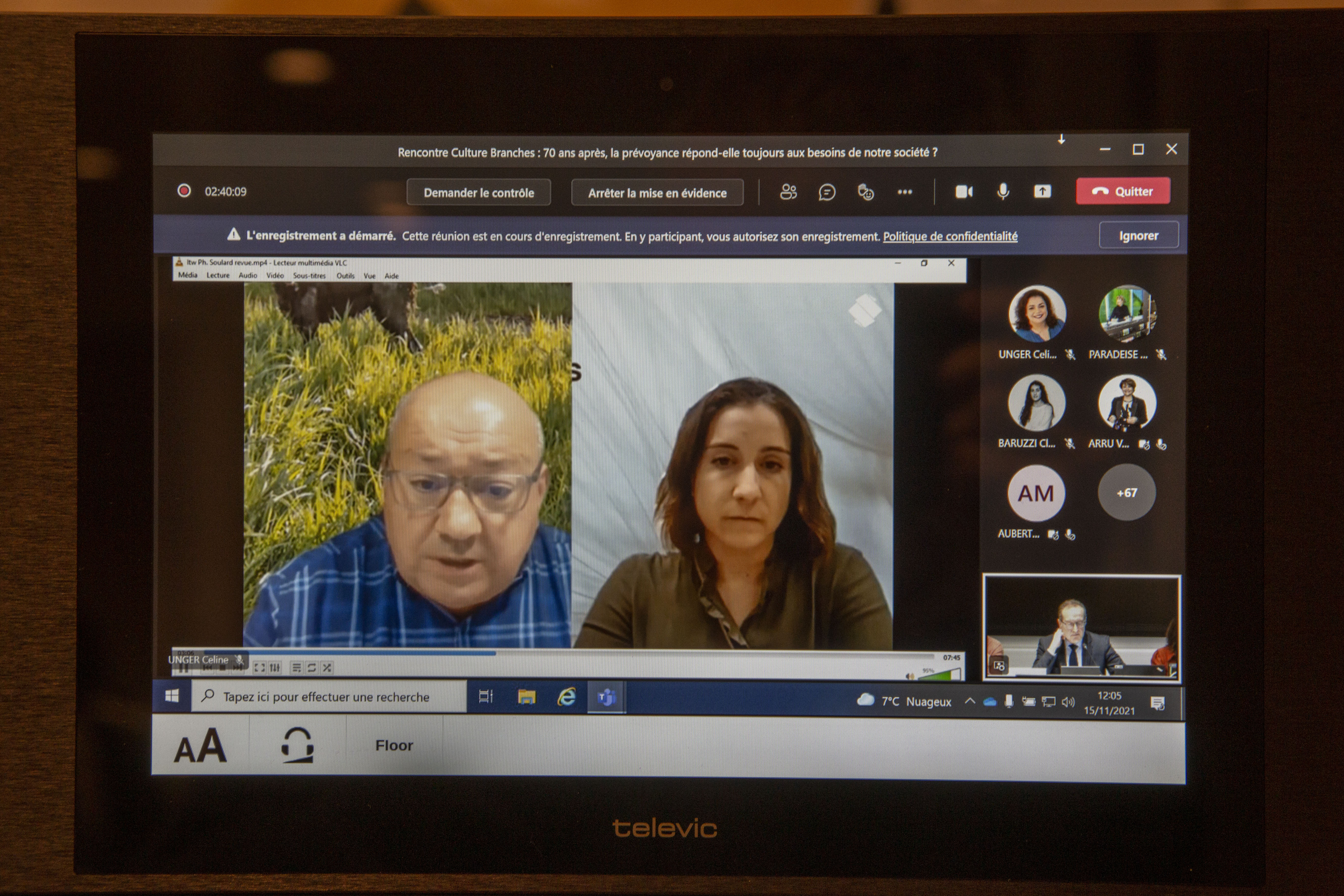The width and height of the screenshot is (1344, 896).
Task: Click the self-view room camera thumbnail
Action: click(1082, 628)
